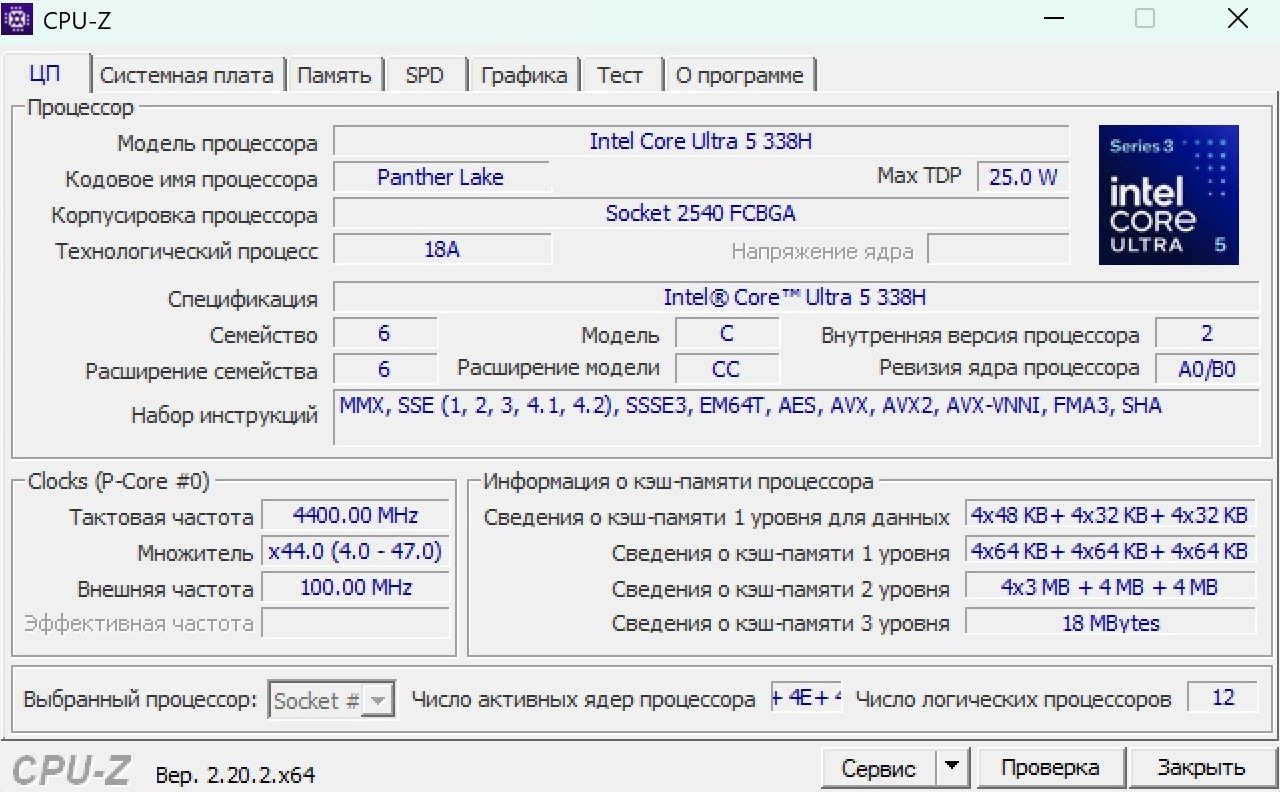Screen dimensions: 1280x792
Task: Click the Спецификация label
Action: point(243,300)
